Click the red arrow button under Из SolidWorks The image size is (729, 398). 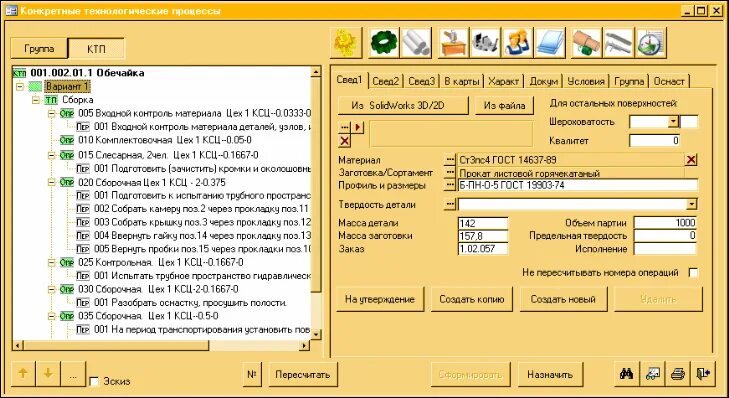pos(357,127)
